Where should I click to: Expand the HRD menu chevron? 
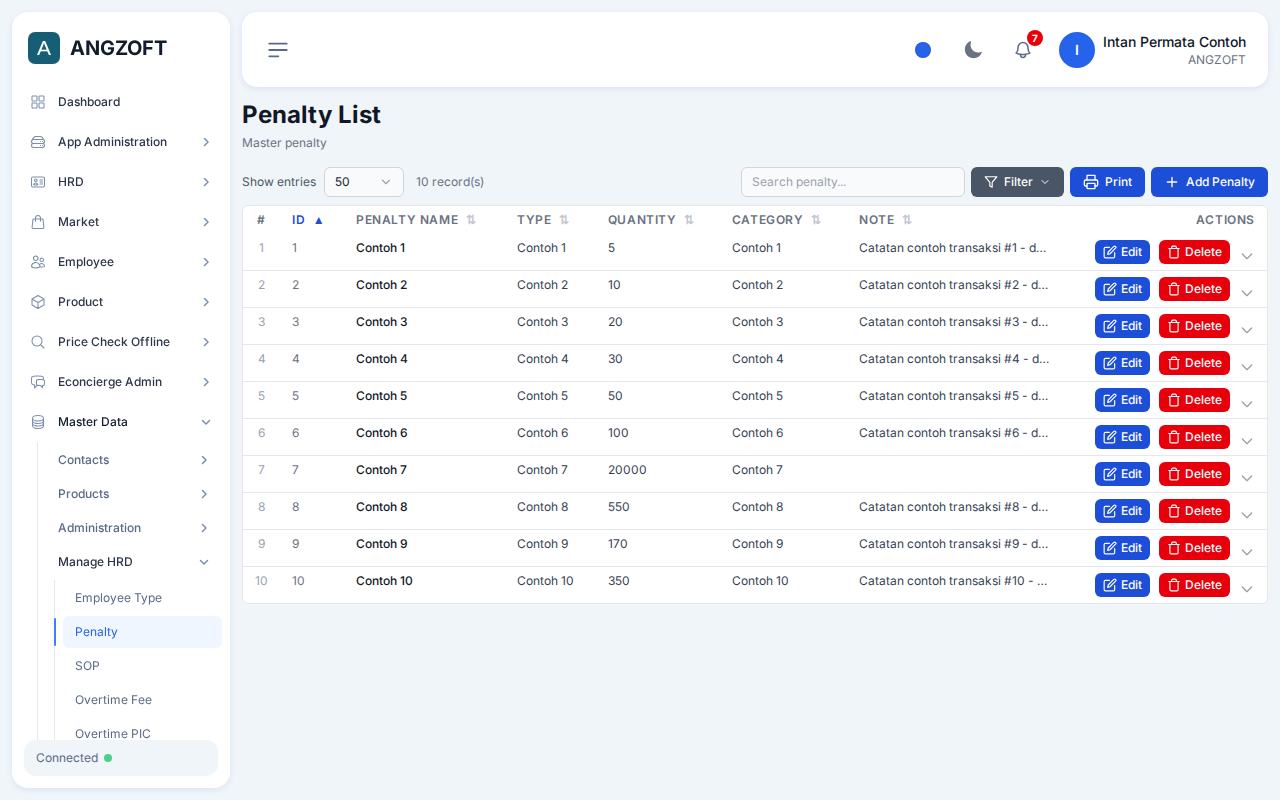tap(206, 182)
